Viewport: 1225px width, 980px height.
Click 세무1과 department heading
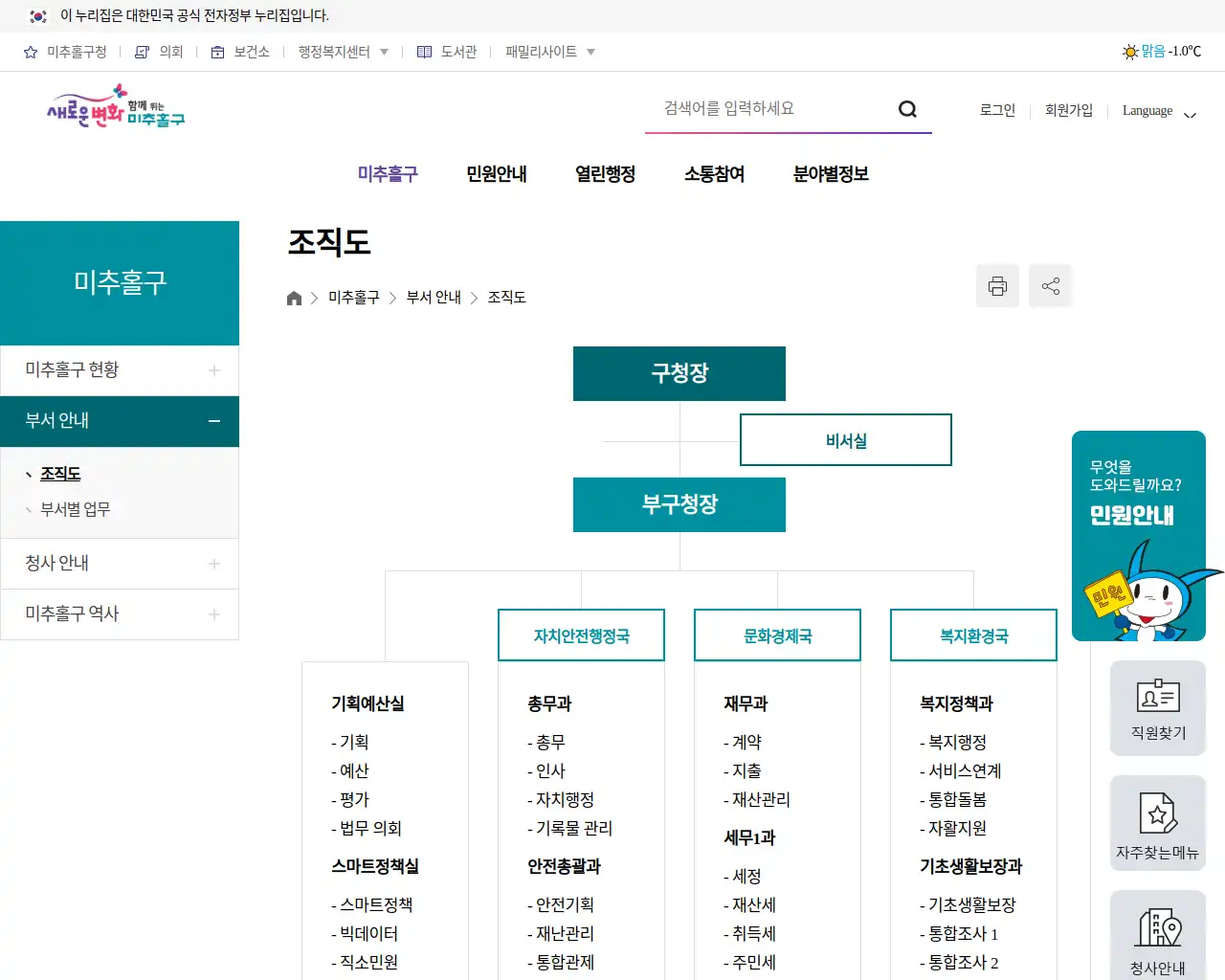point(749,837)
